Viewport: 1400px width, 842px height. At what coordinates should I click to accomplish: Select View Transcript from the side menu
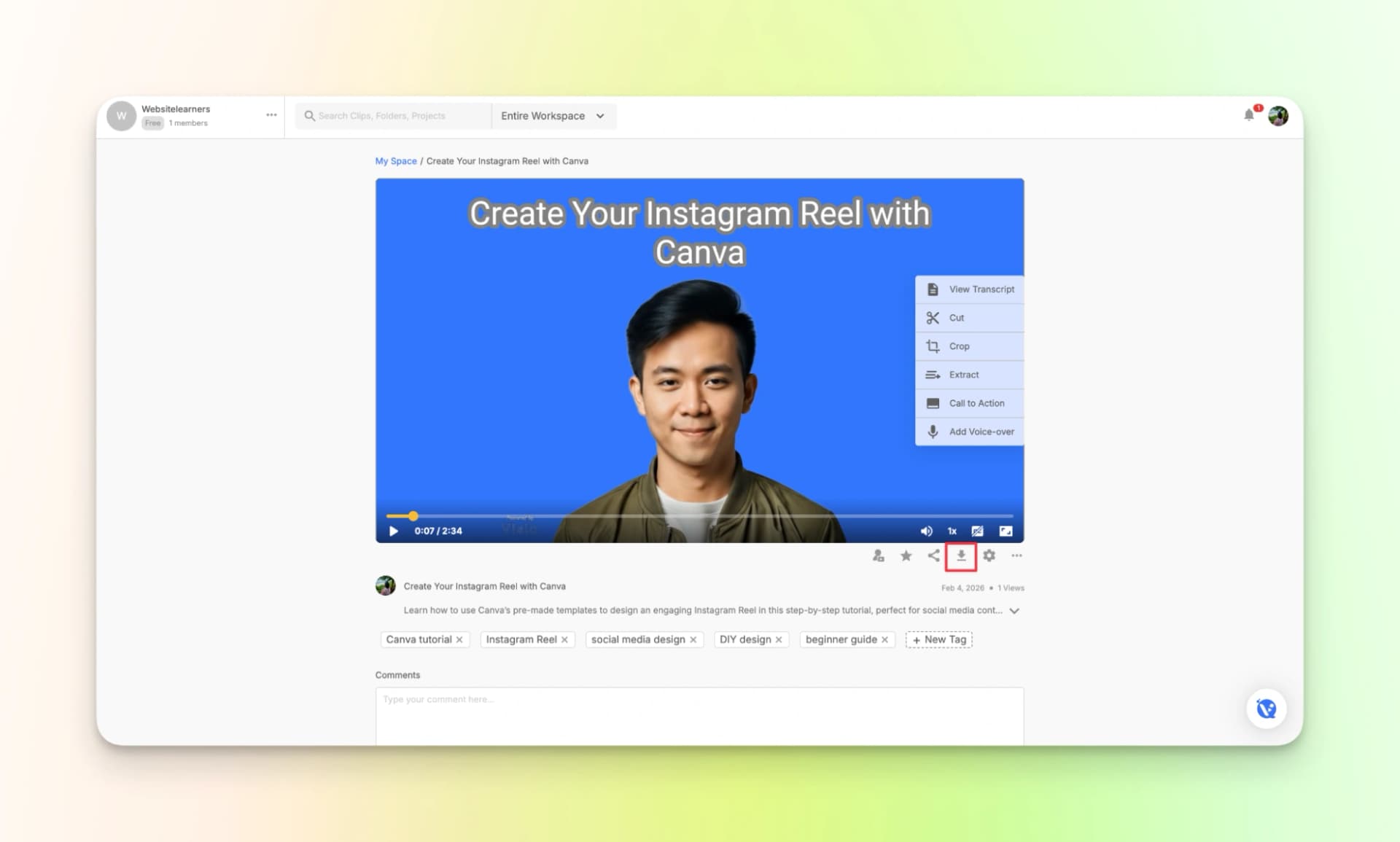(970, 289)
